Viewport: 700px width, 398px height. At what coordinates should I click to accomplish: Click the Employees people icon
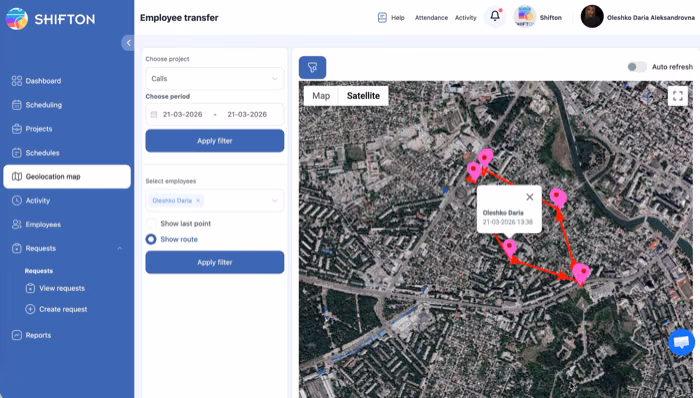click(17, 224)
